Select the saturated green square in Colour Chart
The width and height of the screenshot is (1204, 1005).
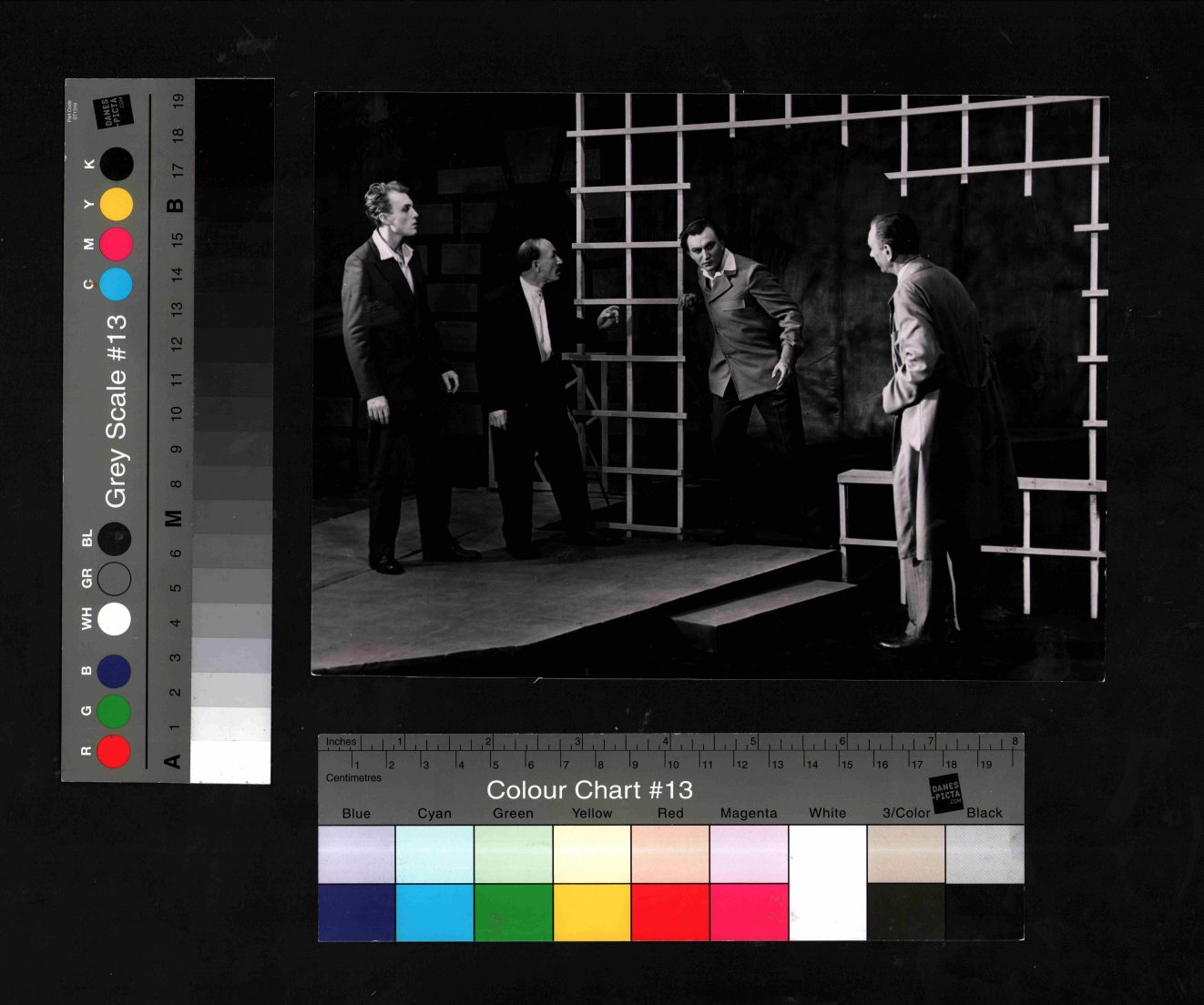click(x=513, y=912)
